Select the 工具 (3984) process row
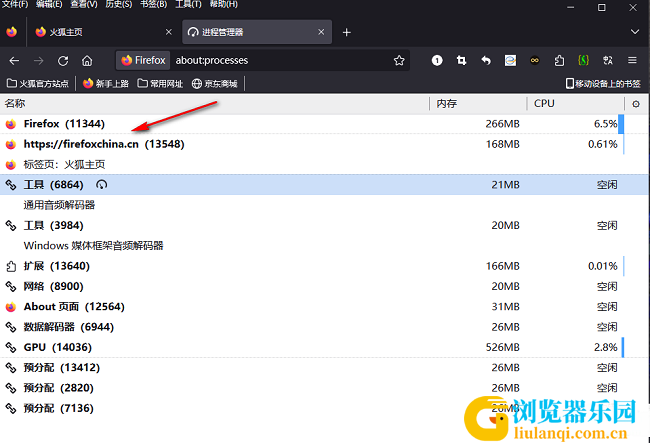 pos(324,225)
